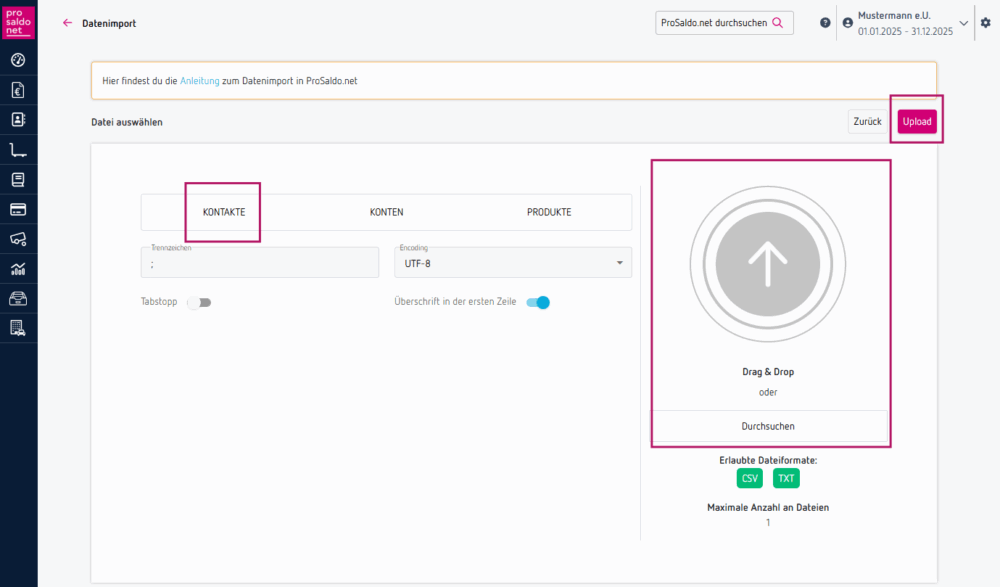
Task: Expand the Mustermann e.U. account chevron
Action: coord(964,23)
